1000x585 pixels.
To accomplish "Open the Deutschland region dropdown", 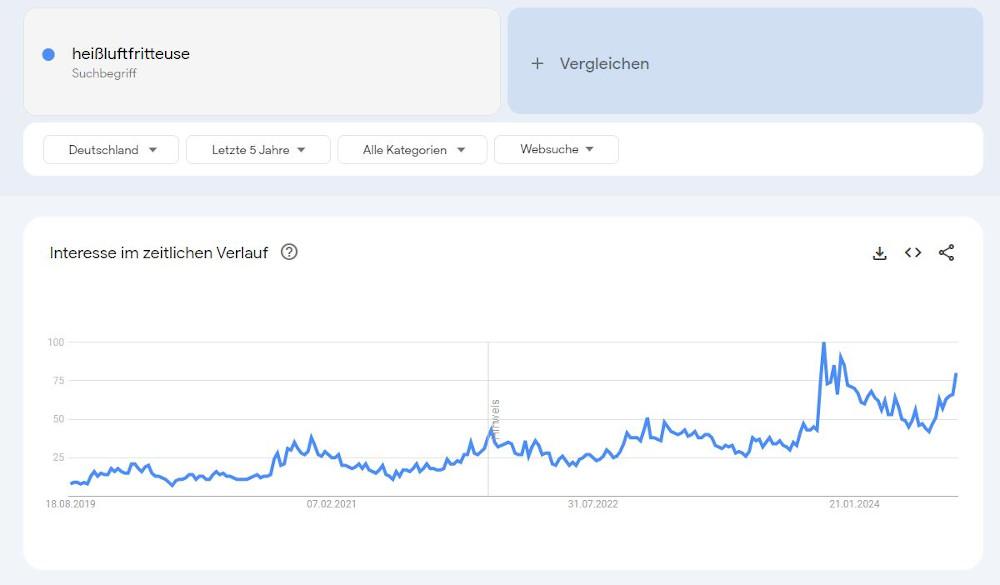I will click(x=111, y=150).
